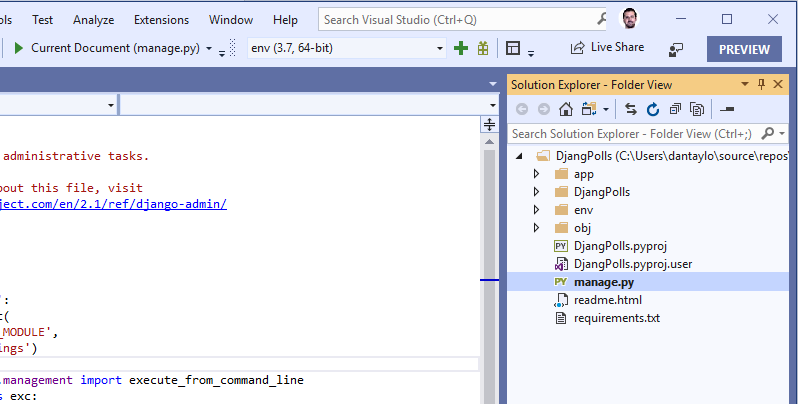Toggle Show All Files in Solution Explorer
Image resolution: width=798 pixels, height=404 pixels.
click(697, 109)
